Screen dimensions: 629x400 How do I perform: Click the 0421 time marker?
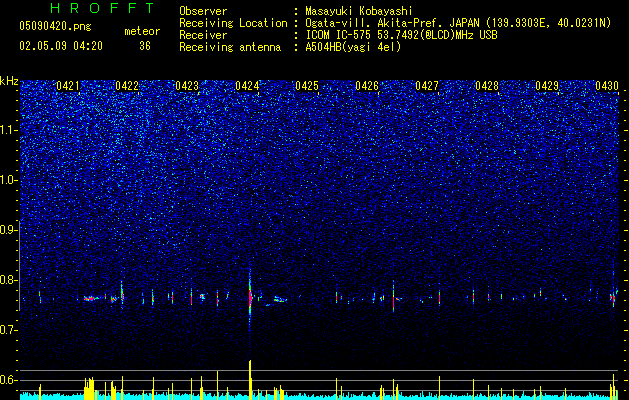[x=68, y=86]
